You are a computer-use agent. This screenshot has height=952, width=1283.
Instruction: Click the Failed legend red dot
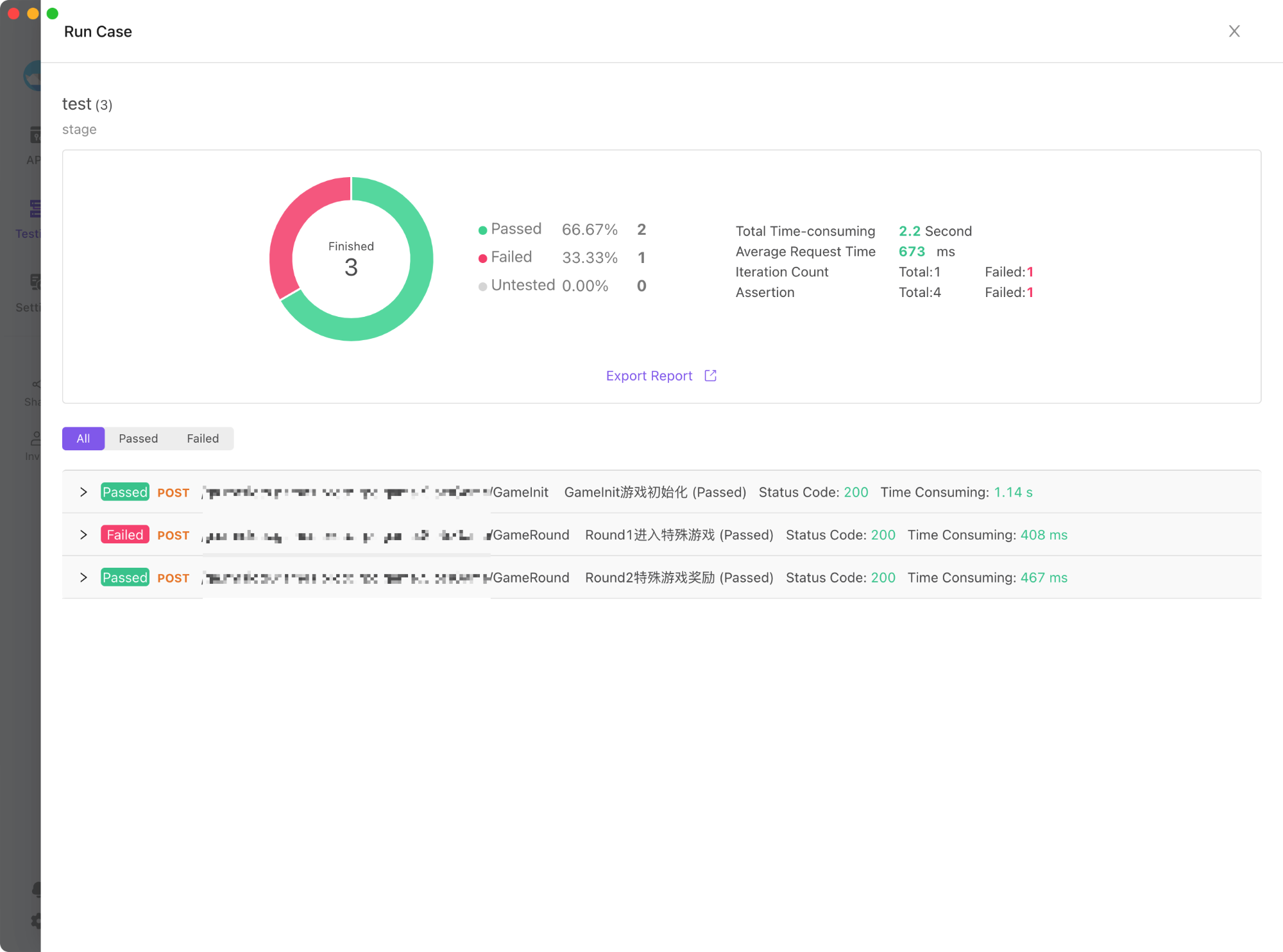[x=482, y=259]
